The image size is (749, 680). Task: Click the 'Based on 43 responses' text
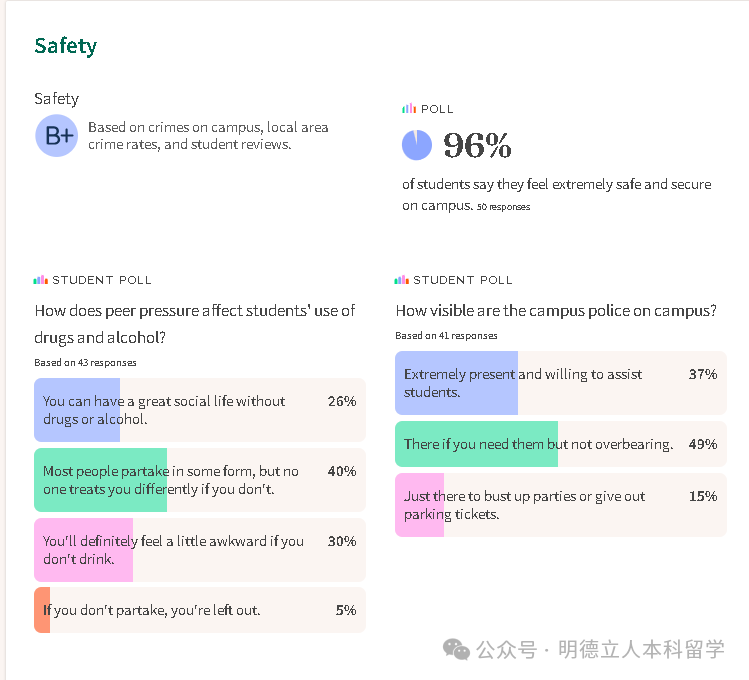(x=85, y=362)
